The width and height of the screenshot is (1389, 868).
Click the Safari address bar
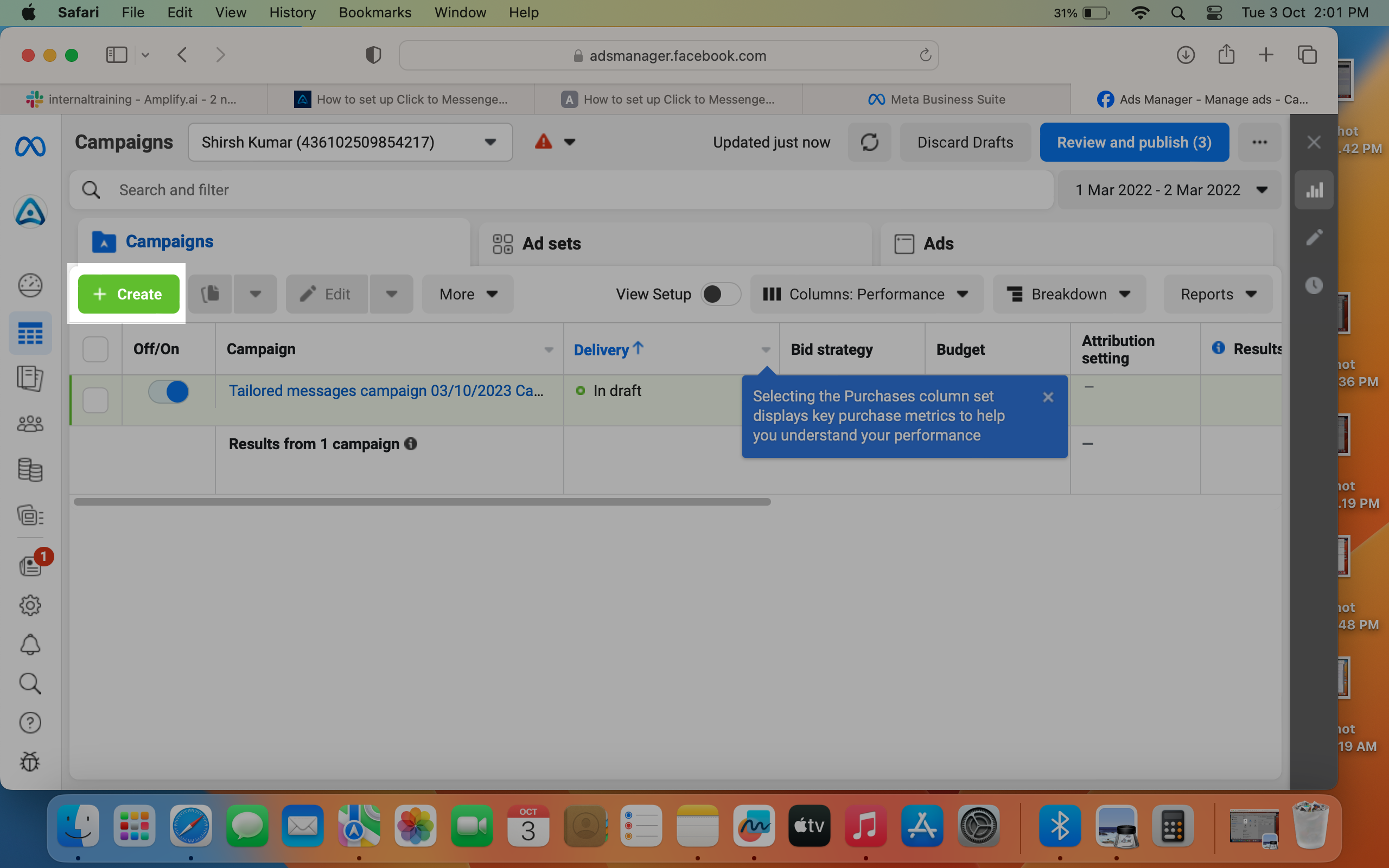(668, 55)
